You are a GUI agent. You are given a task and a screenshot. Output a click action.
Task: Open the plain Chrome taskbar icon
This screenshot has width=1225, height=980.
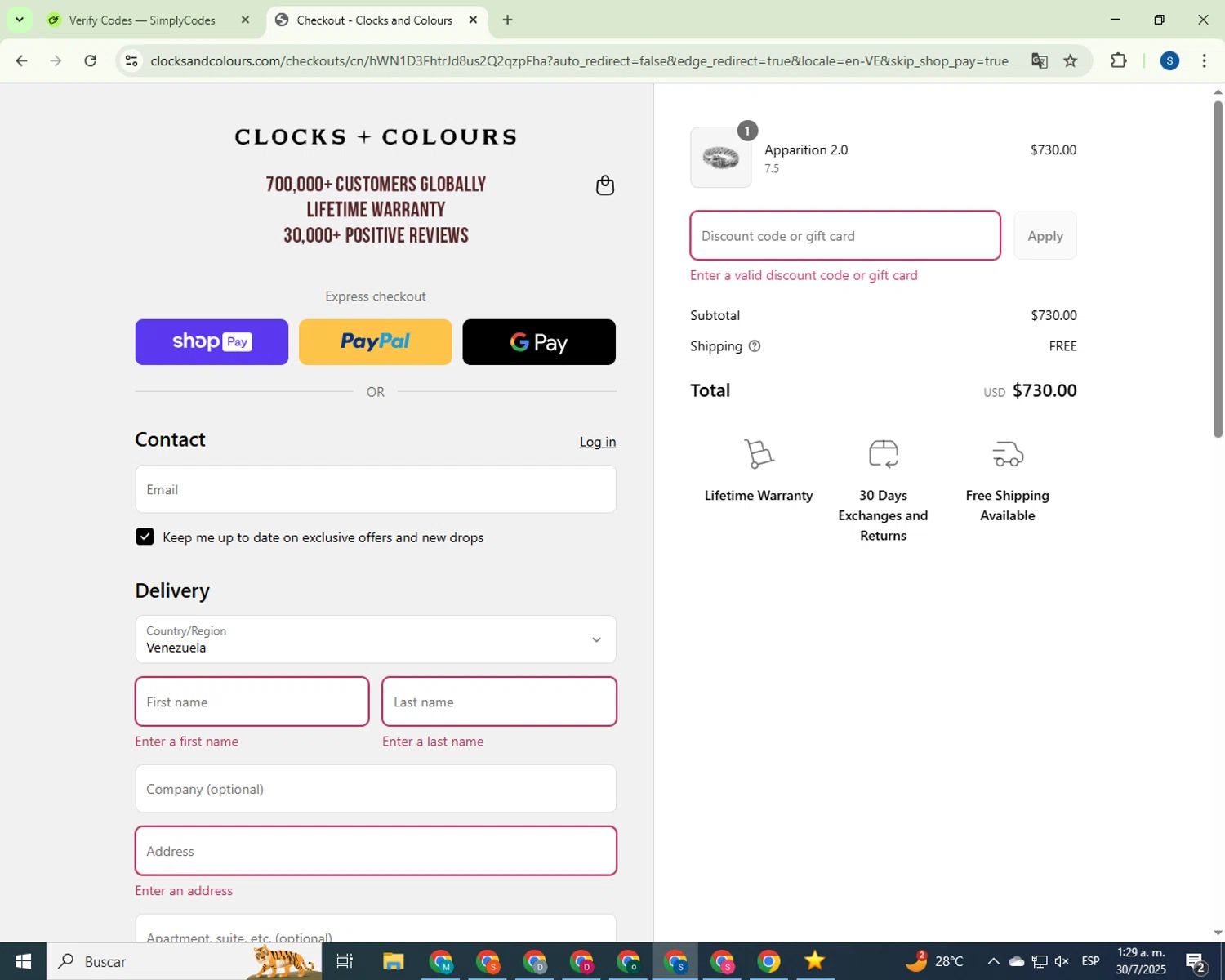tap(768, 961)
